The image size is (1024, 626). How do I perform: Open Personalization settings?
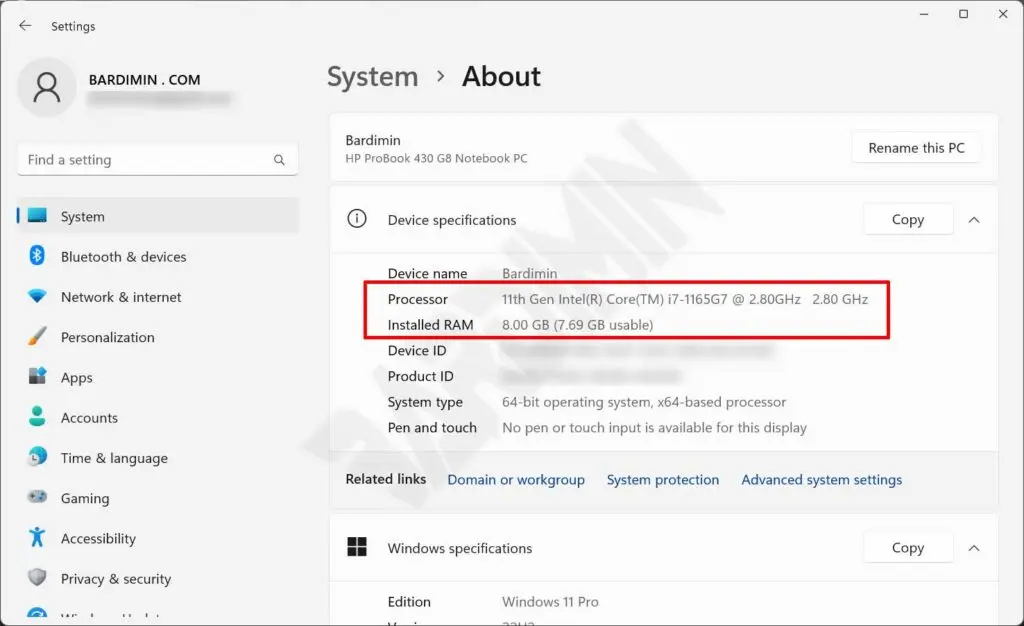158,337
